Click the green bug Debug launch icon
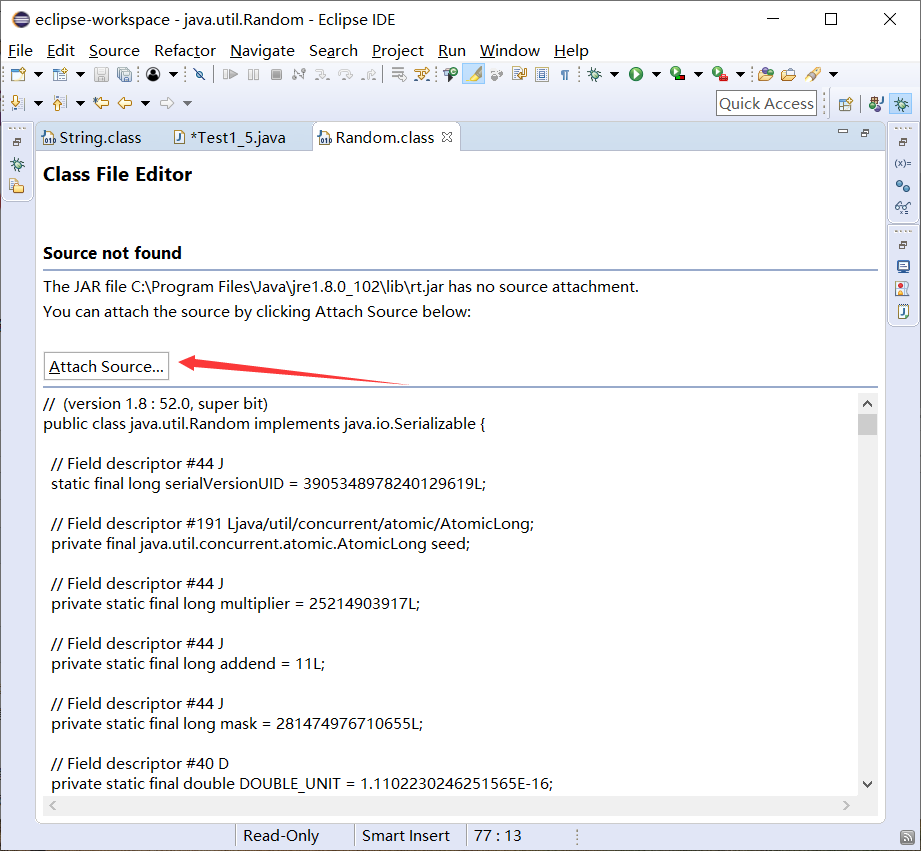921x851 pixels. (594, 74)
